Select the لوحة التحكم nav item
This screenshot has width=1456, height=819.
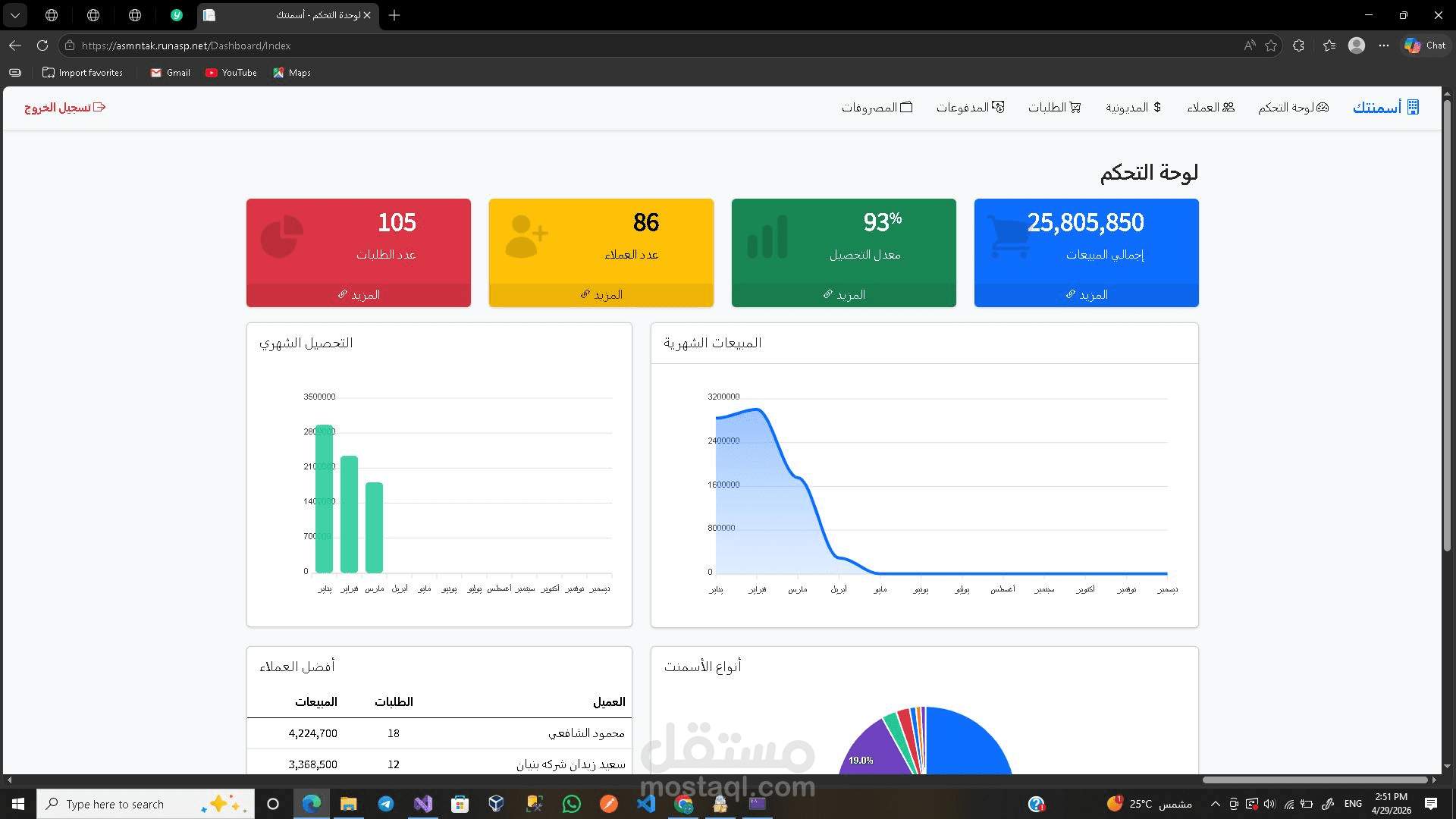1294,108
